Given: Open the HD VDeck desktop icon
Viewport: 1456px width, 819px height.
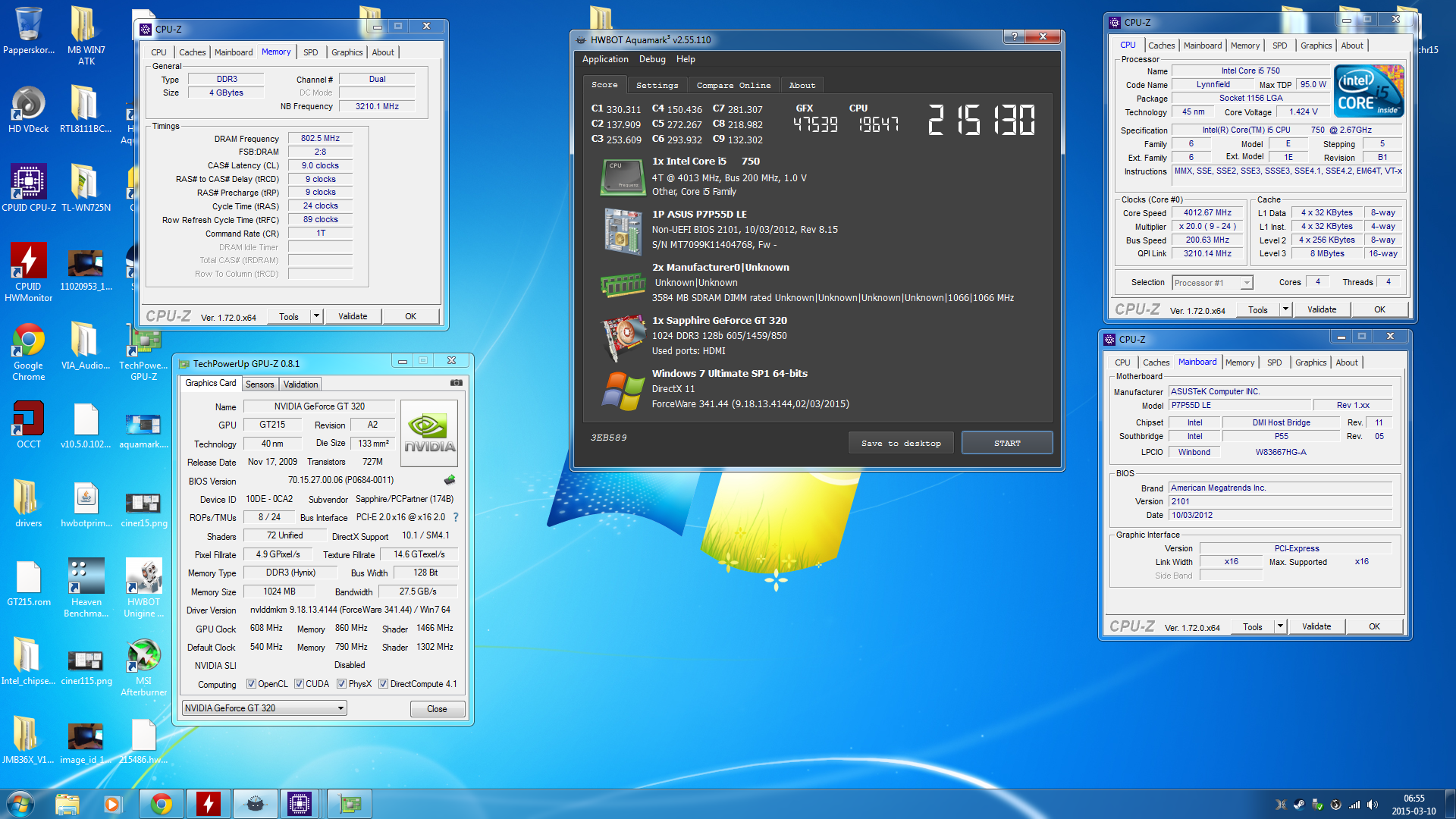Looking at the screenshot, I should pos(29,110).
